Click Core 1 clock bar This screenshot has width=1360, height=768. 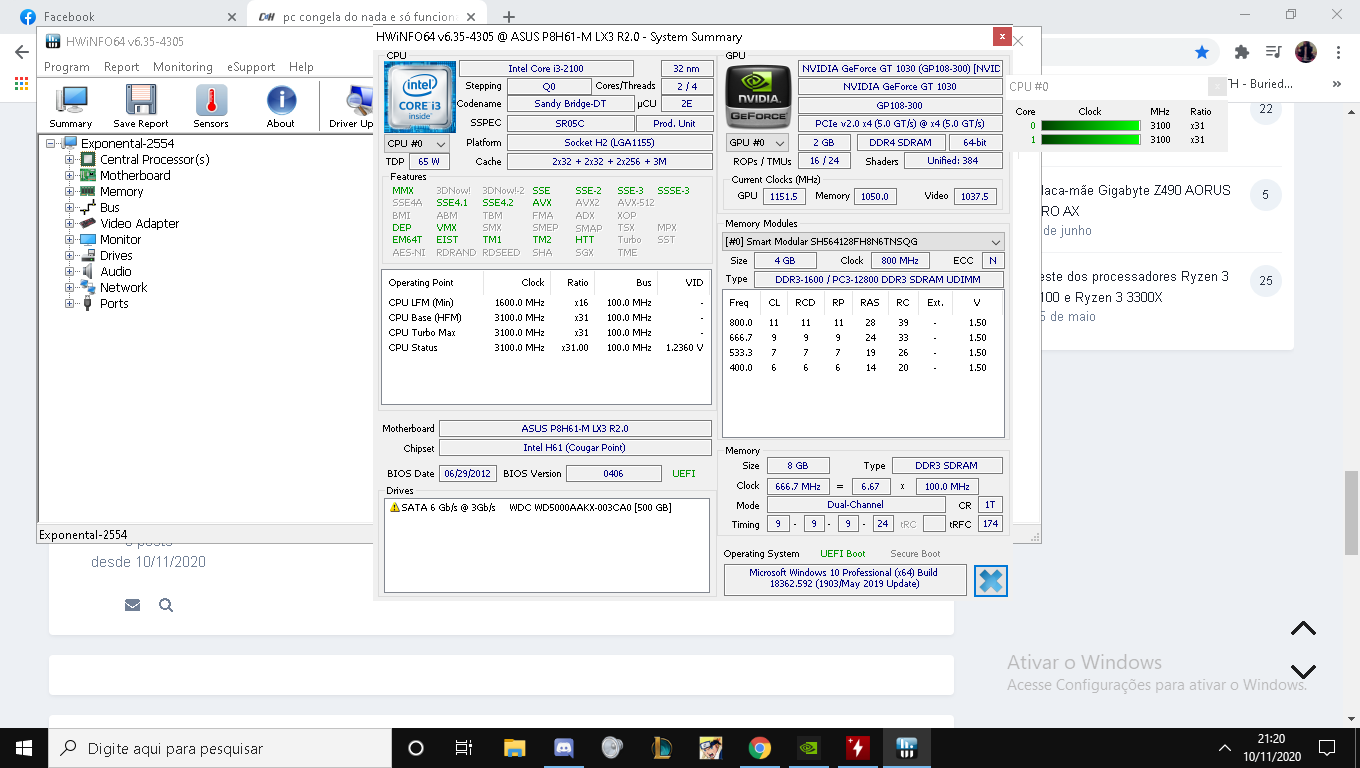(1090, 140)
